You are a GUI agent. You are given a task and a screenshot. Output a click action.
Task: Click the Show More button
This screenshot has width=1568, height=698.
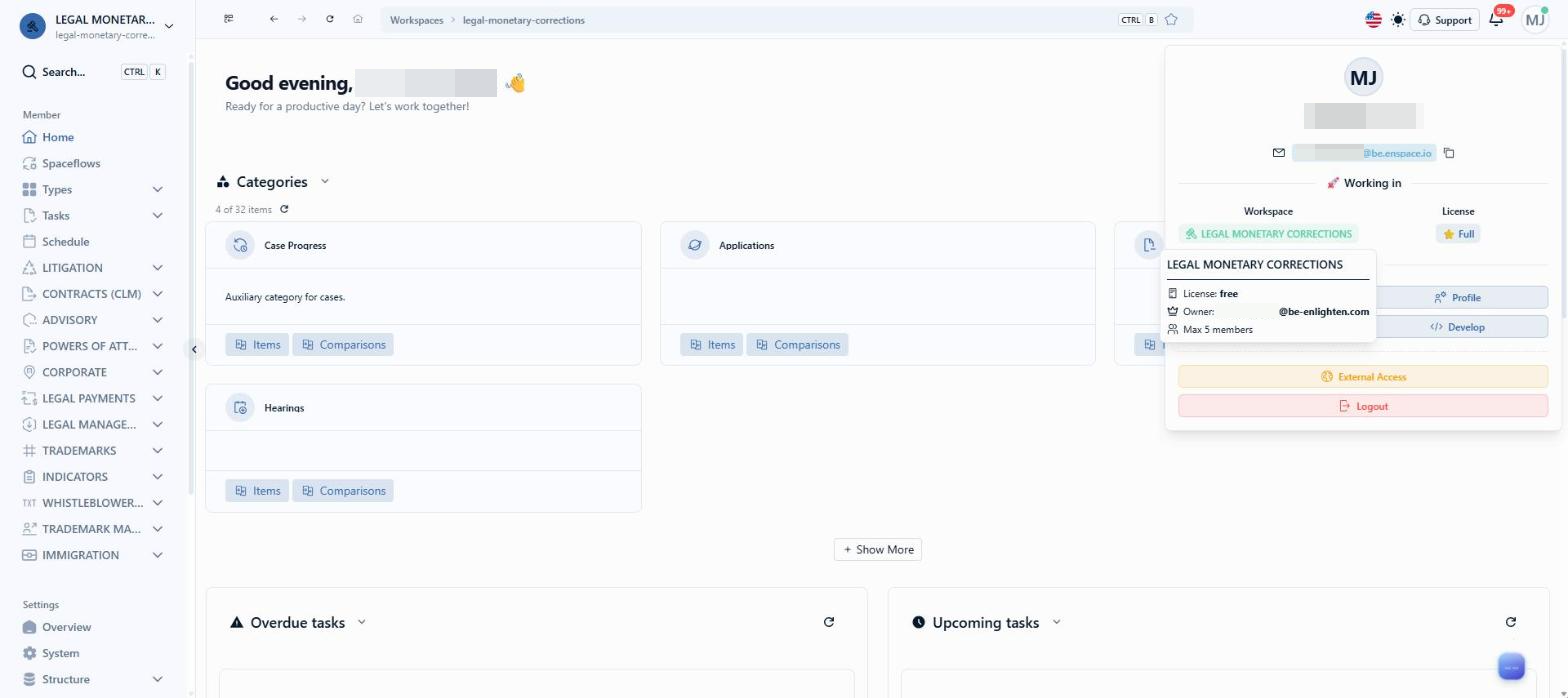pos(878,549)
